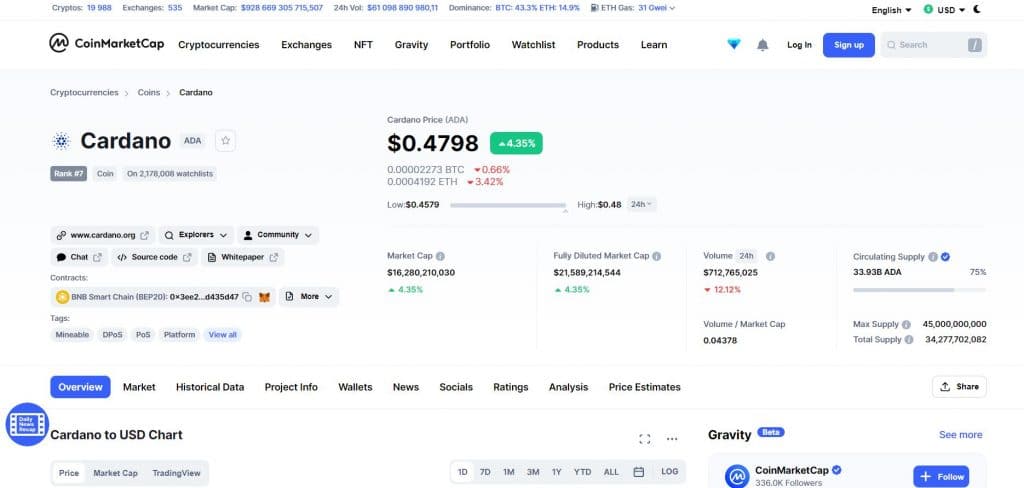Open the USD currency selector

coord(945,9)
